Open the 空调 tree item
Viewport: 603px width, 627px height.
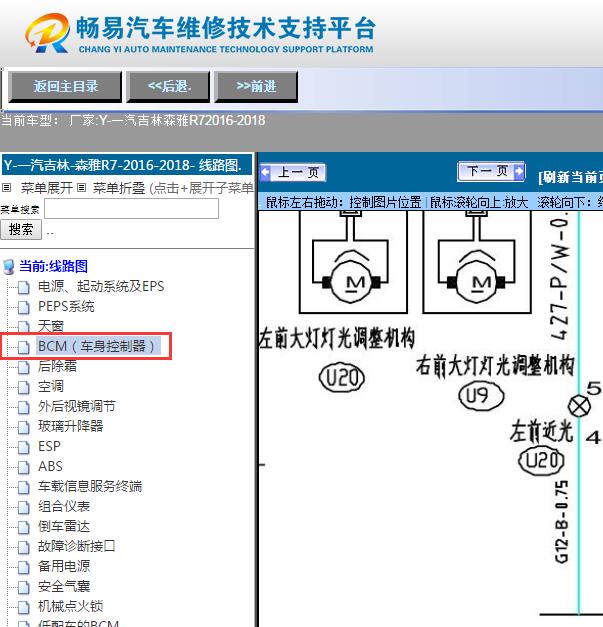click(51, 386)
